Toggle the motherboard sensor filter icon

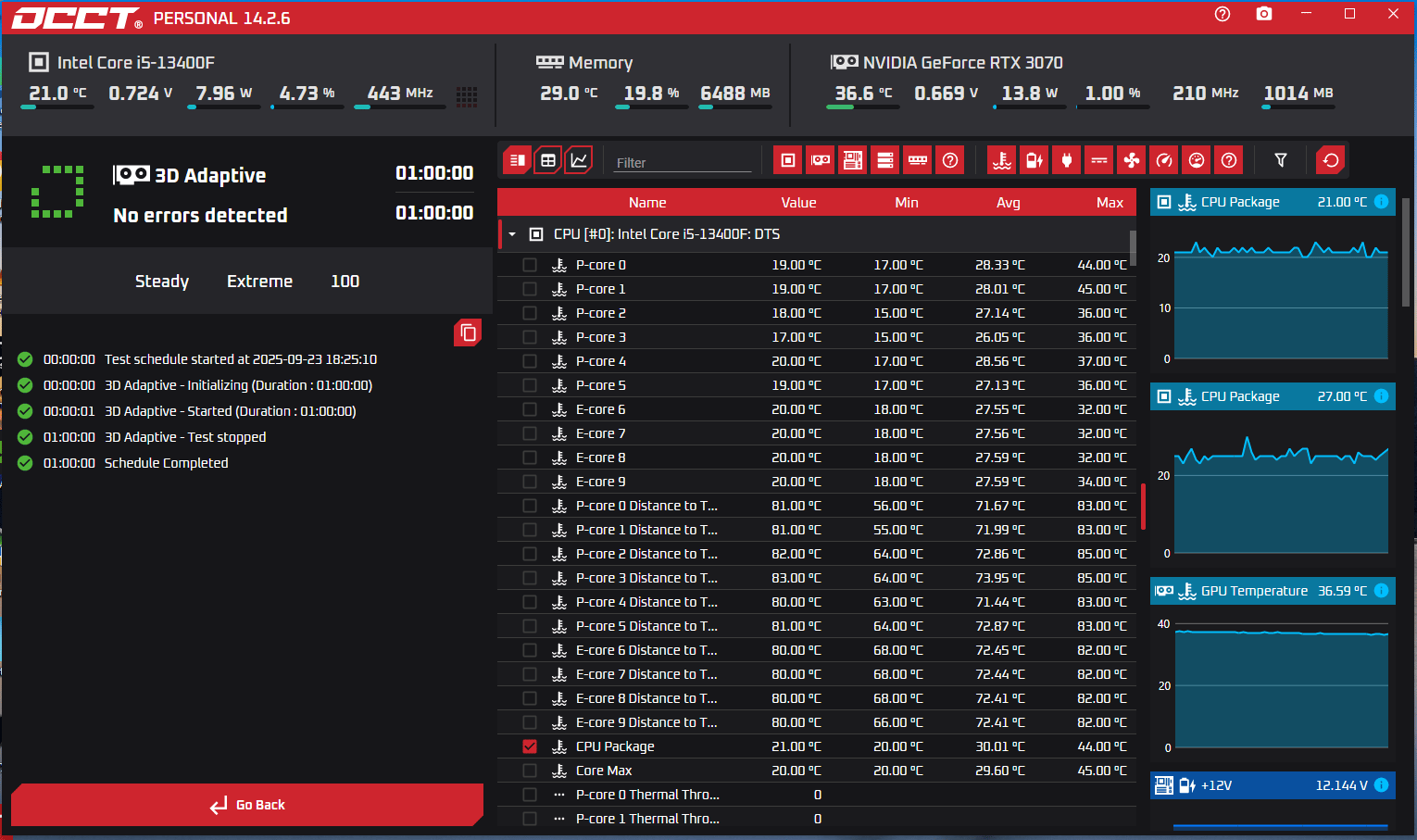[853, 160]
